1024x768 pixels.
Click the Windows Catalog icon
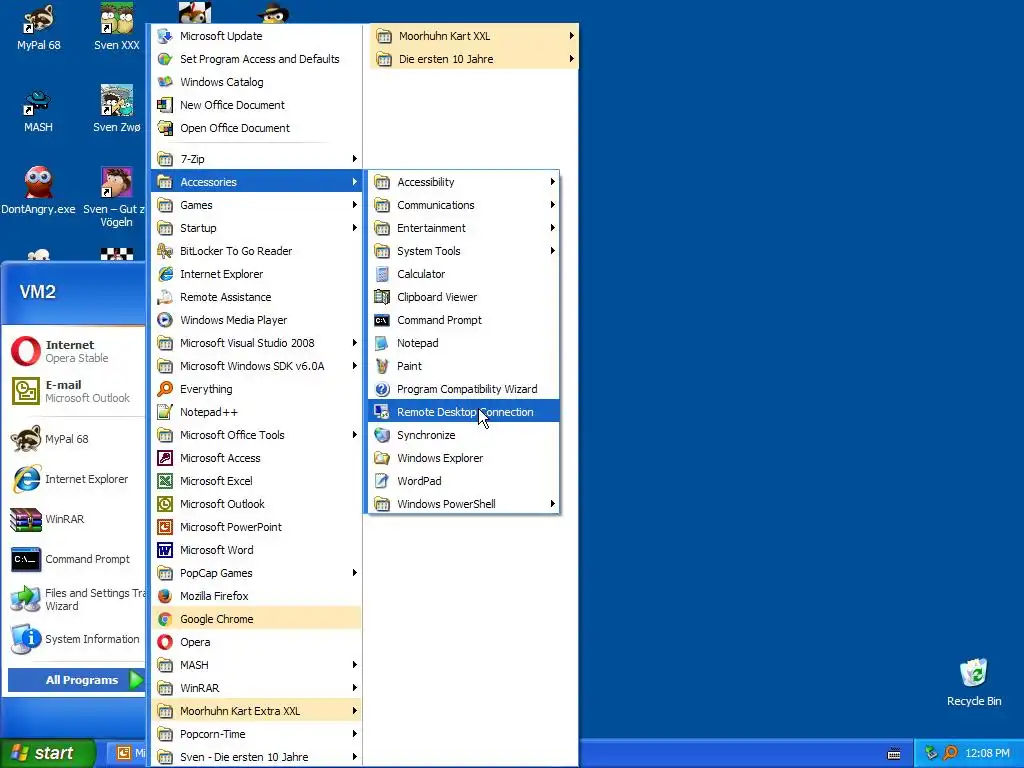click(165, 82)
